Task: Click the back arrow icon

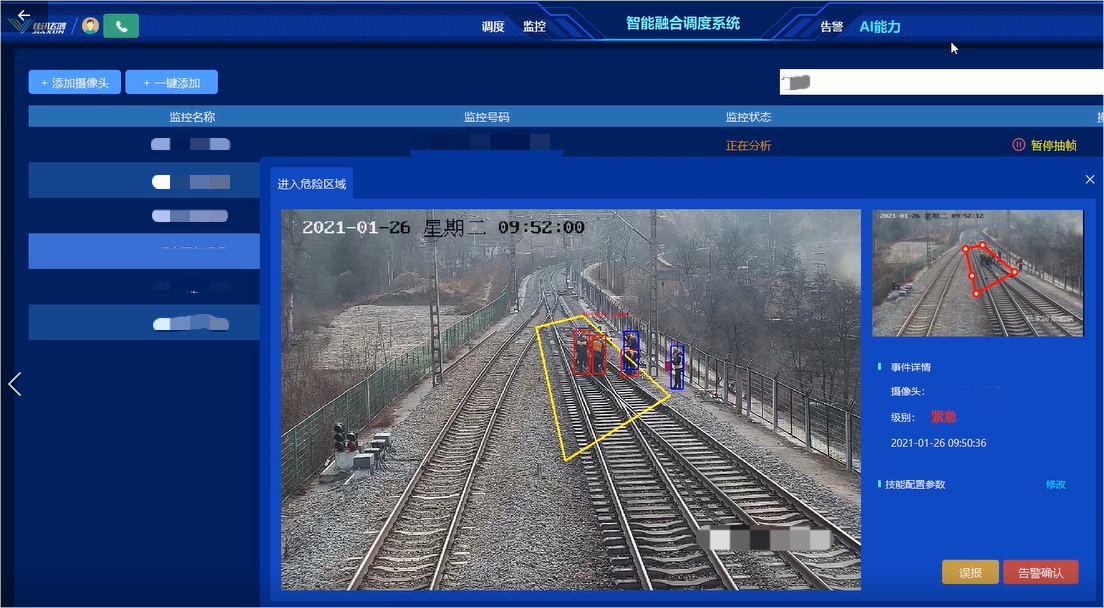Action: pyautogui.click(x=23, y=15)
